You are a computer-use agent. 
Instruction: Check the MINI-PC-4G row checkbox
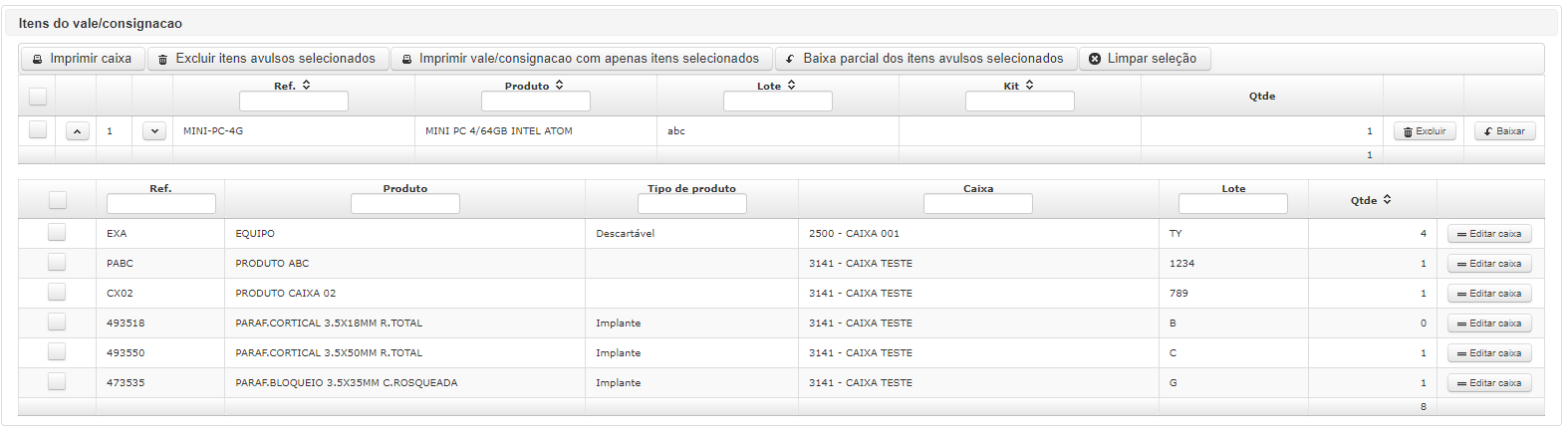tap(38, 130)
